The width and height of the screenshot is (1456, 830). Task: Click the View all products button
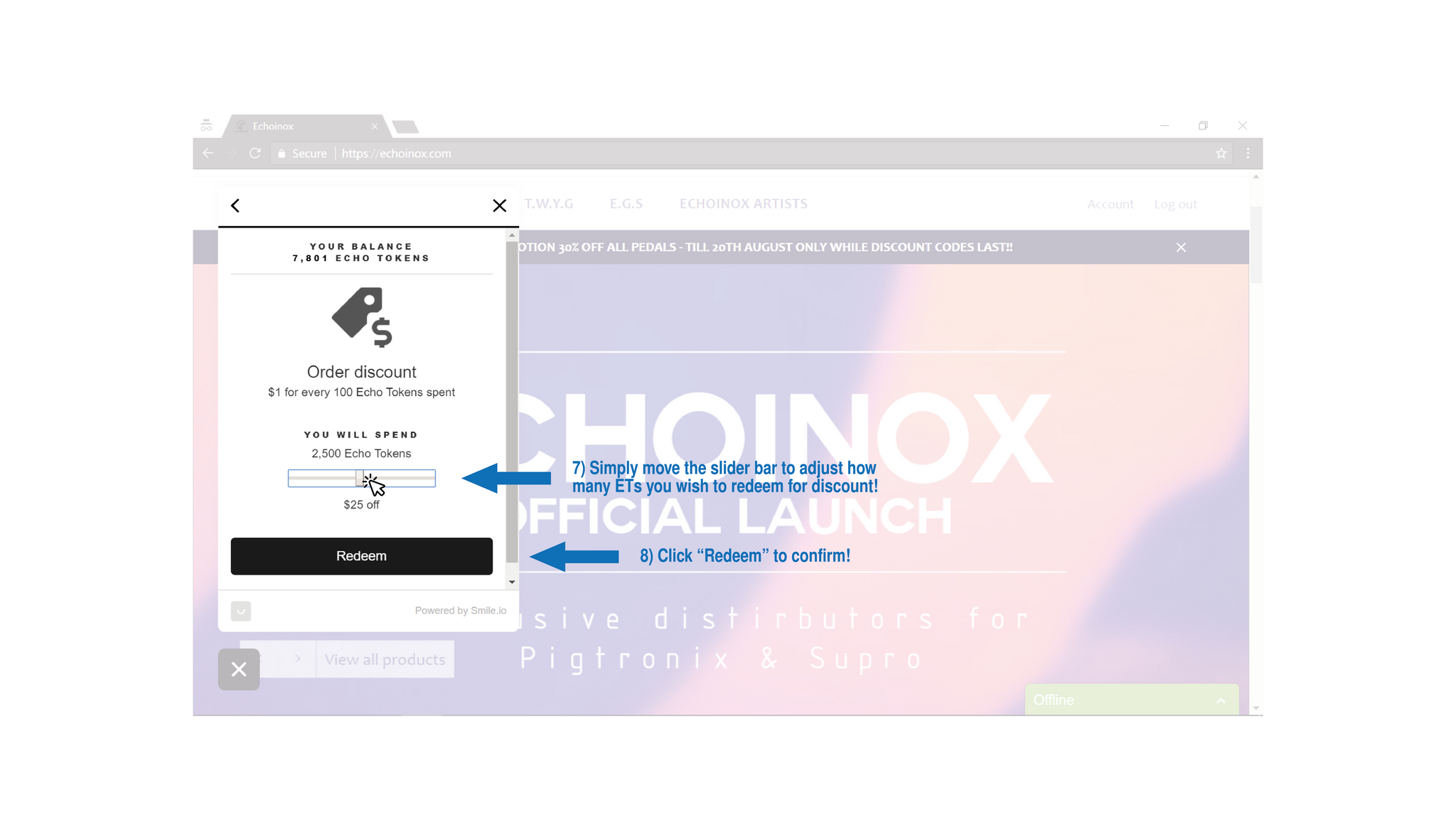click(384, 659)
